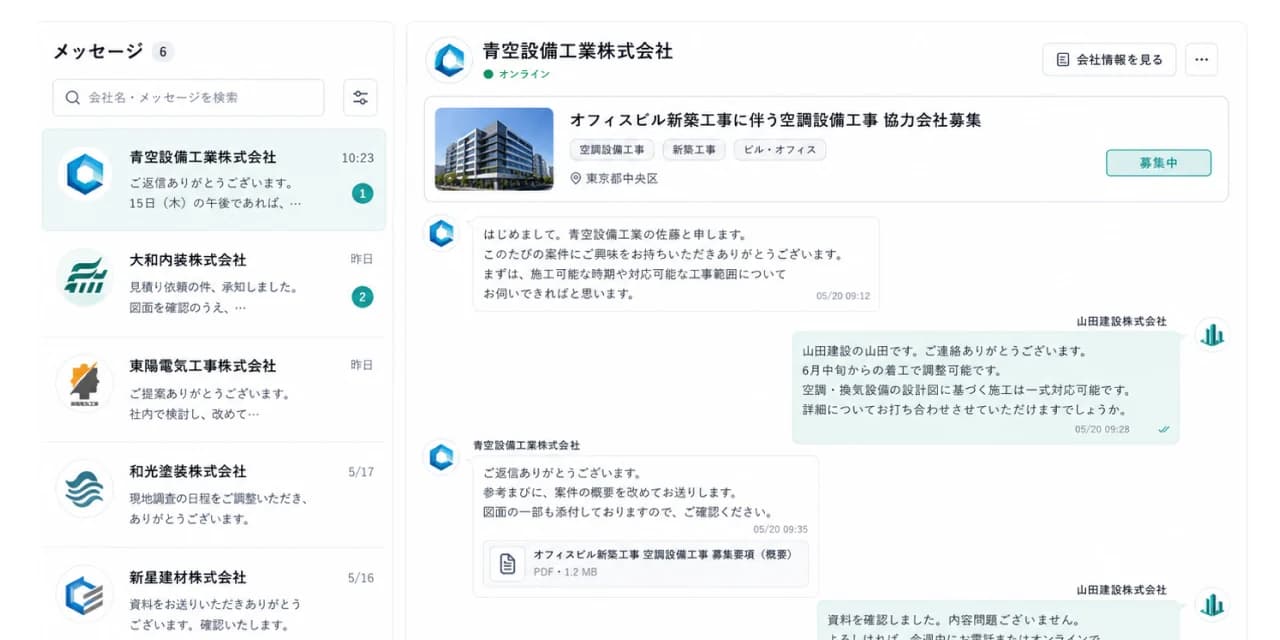
Task: Click the PDF document file icon
Action: click(508, 564)
